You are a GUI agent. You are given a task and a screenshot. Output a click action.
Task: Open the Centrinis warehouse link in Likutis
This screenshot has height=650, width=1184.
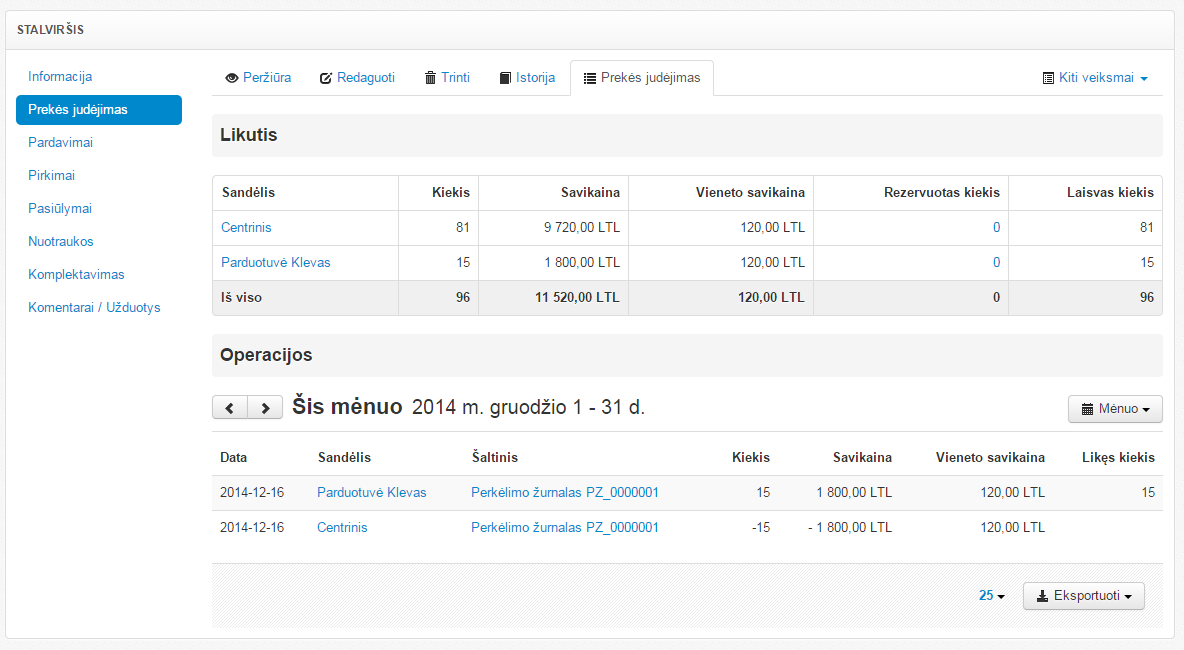[246, 228]
